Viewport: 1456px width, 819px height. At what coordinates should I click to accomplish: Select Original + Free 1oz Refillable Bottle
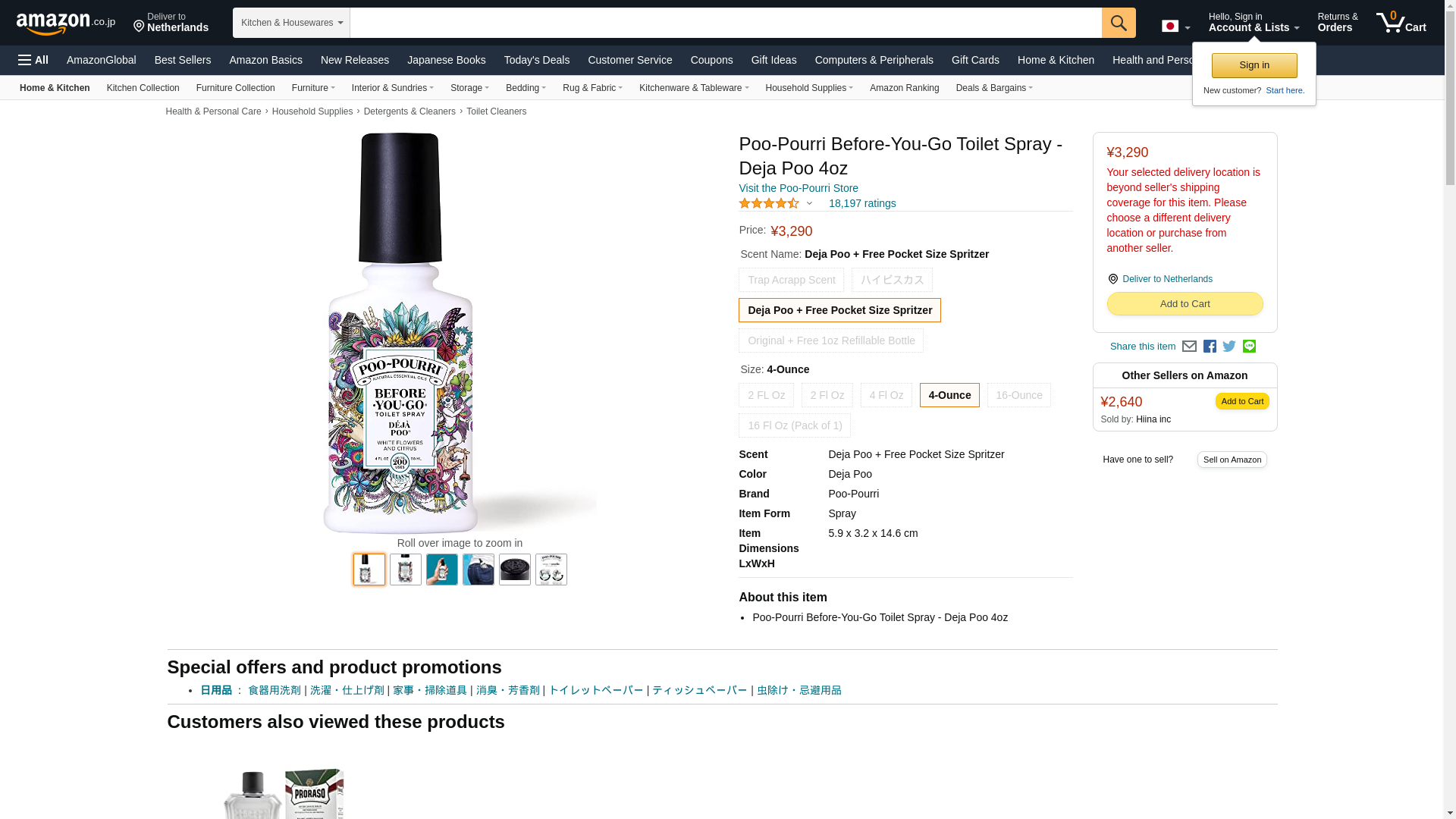pyautogui.click(x=830, y=340)
